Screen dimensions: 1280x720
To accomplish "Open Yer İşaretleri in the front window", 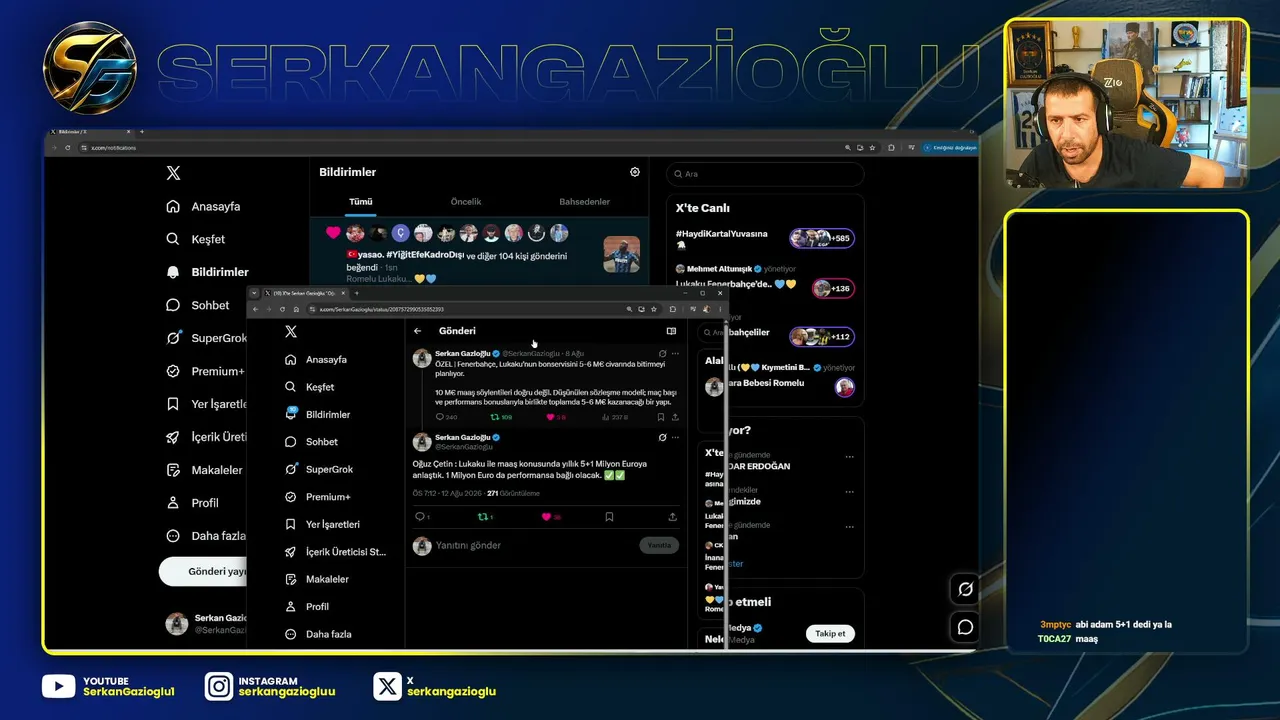I will [322, 524].
